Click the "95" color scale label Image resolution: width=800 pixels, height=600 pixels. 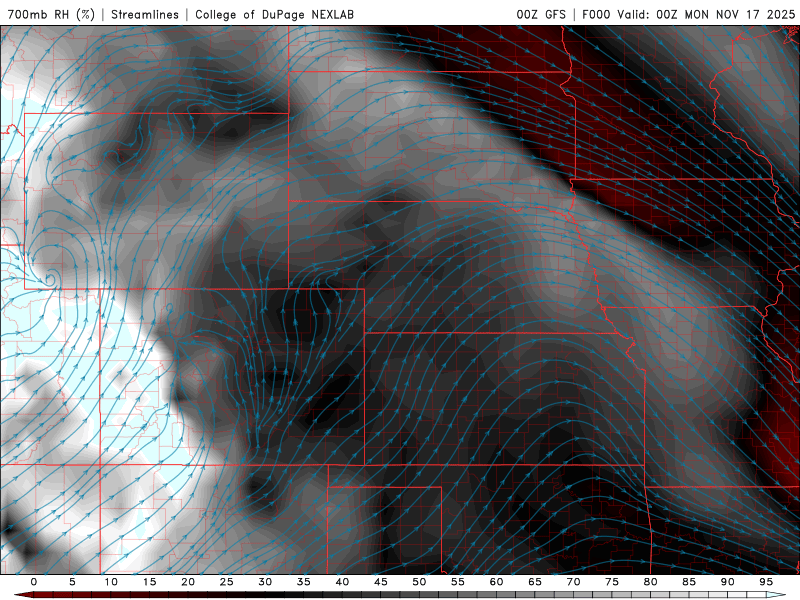[766, 582]
